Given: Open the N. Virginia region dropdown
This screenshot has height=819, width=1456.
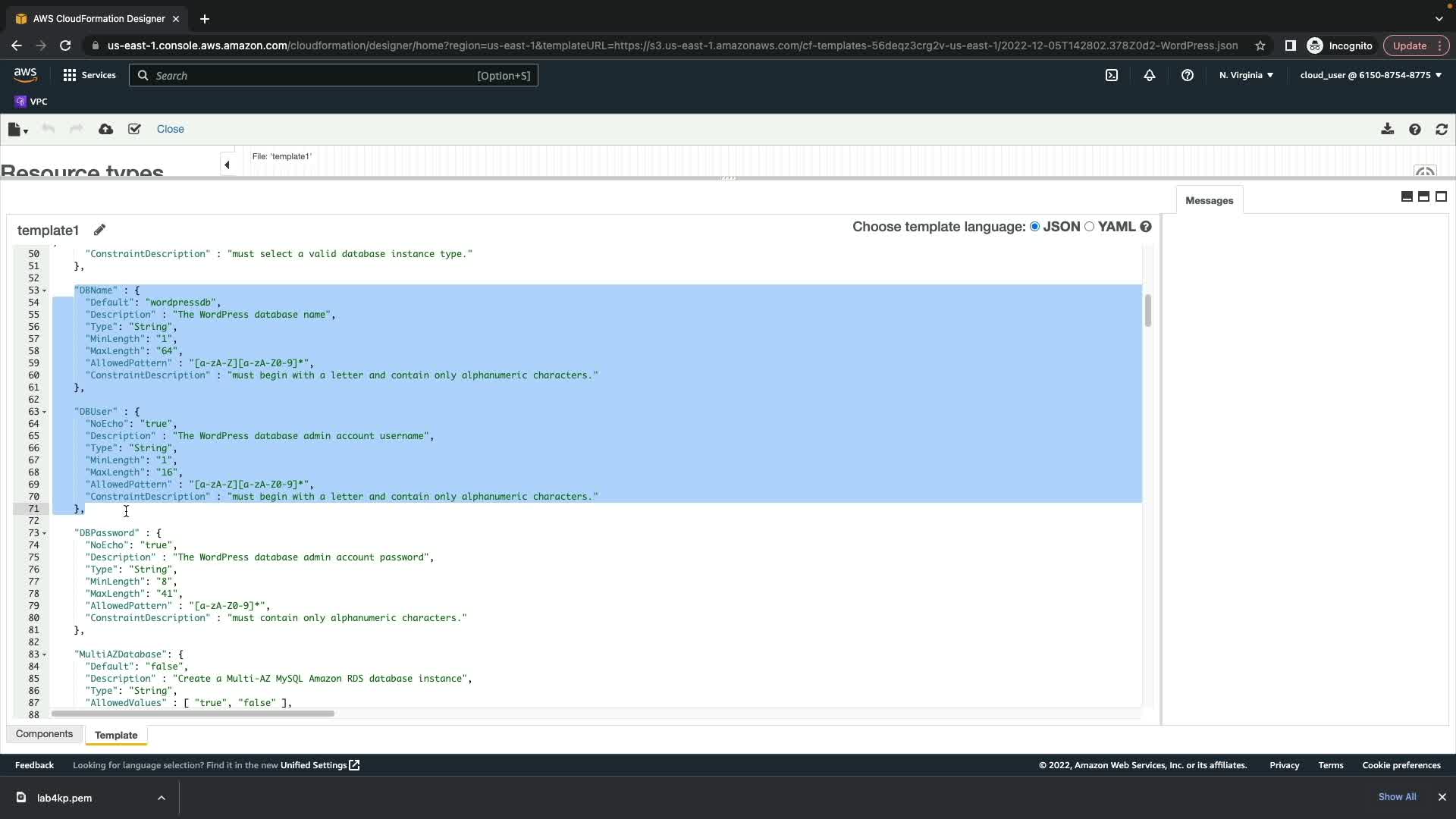Looking at the screenshot, I should click(1246, 75).
